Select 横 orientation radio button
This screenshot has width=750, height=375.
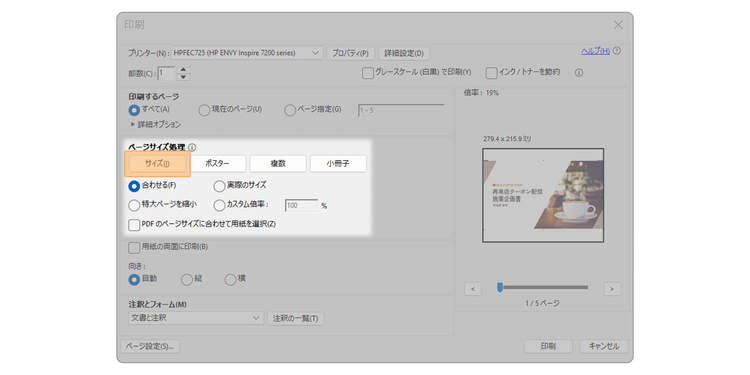[x=231, y=279]
